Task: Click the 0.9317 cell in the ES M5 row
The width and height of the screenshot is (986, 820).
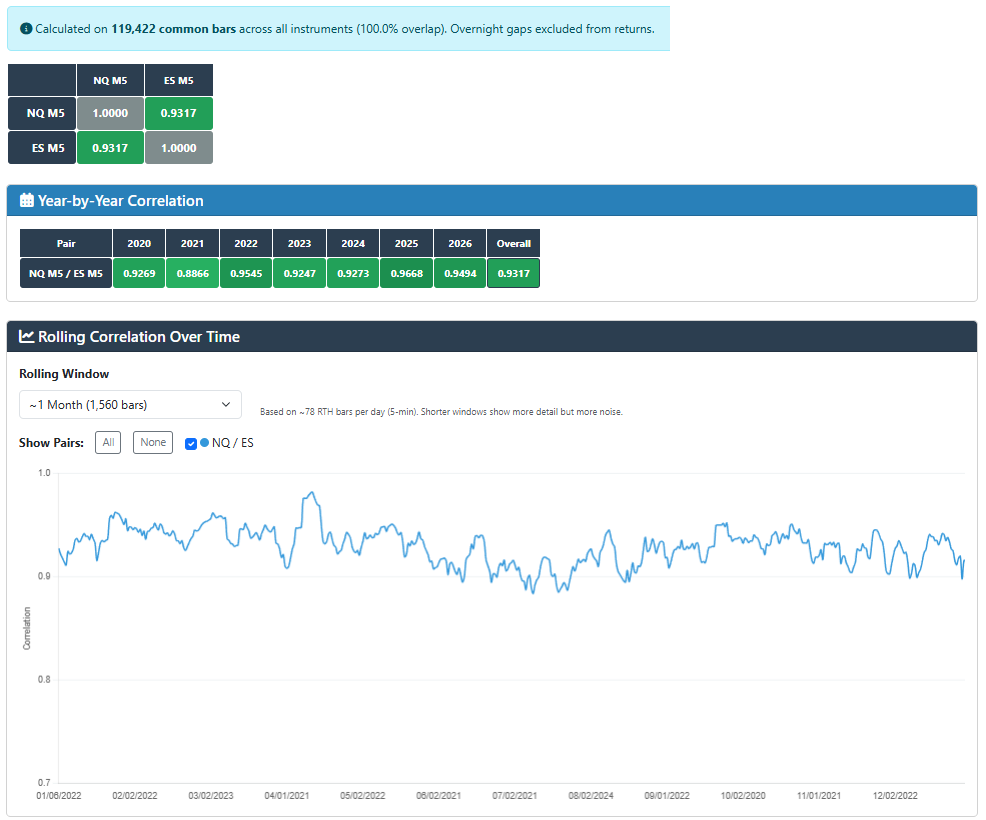Action: 110,148
